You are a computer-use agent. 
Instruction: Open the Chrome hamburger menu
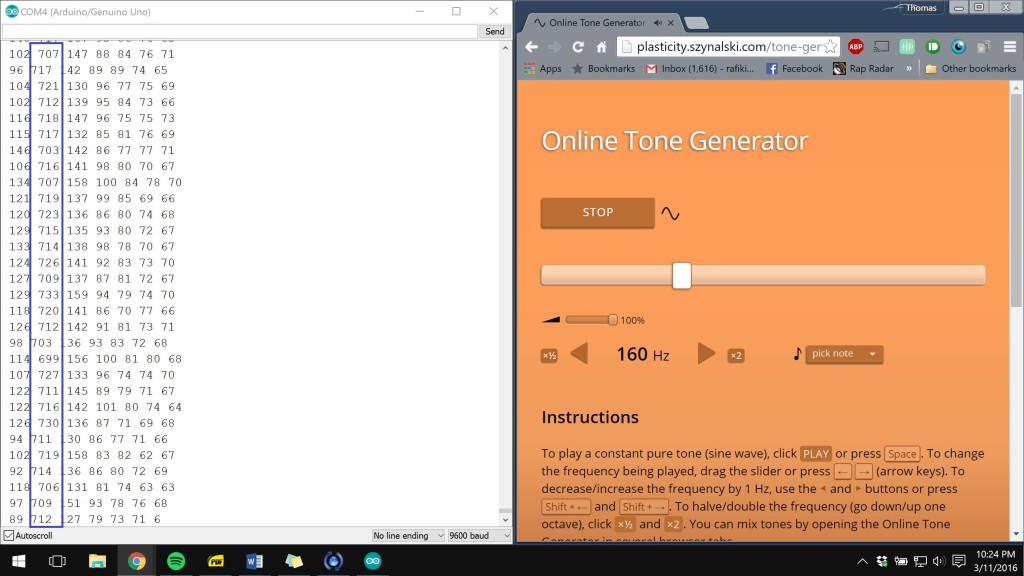point(1007,46)
